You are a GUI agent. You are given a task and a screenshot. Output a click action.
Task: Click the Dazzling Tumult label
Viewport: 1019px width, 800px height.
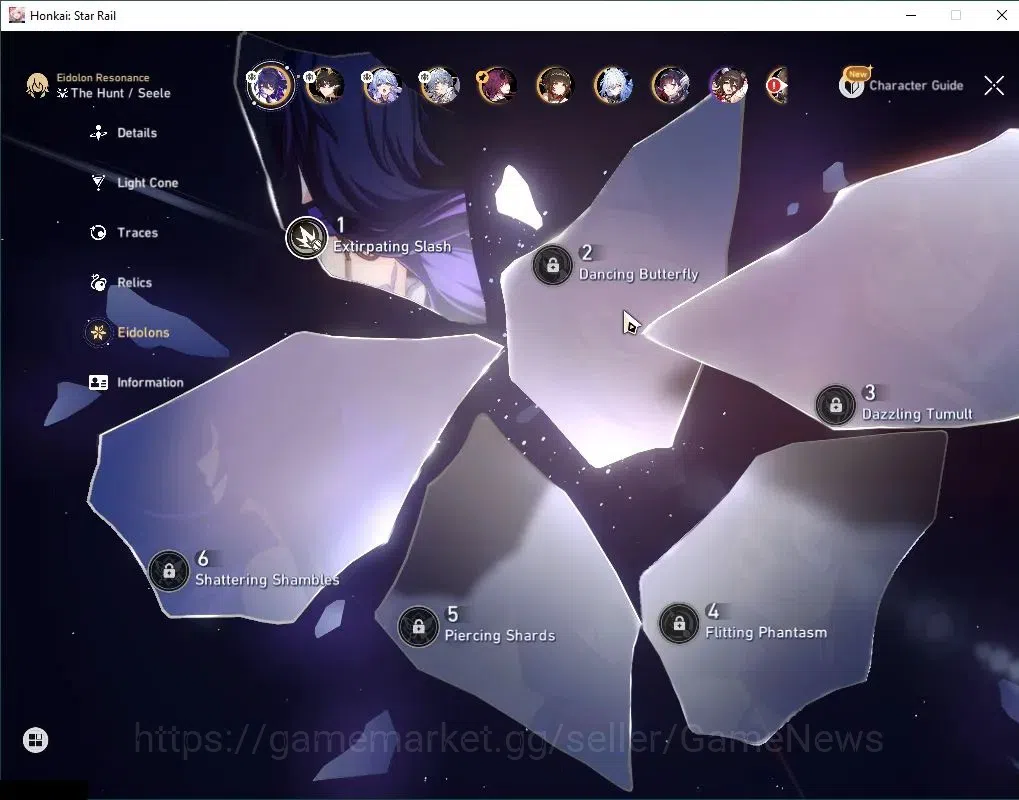(917, 414)
